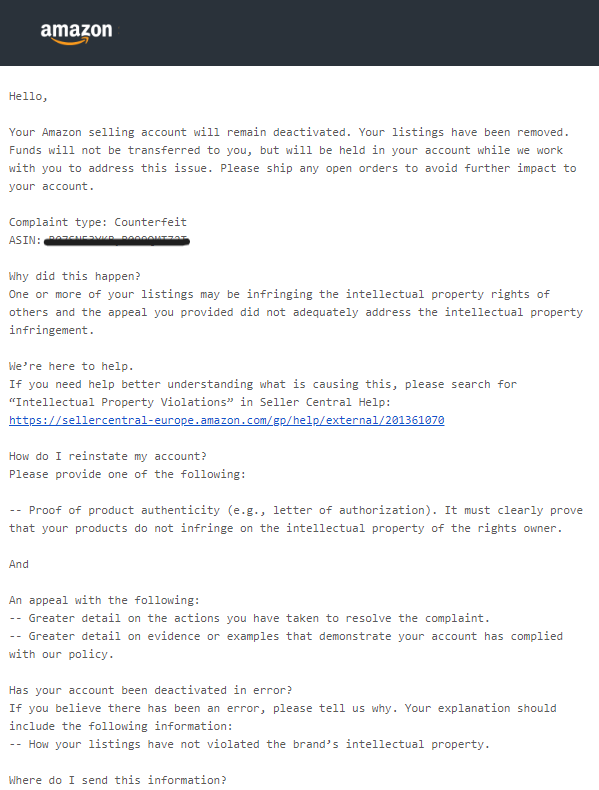Screen dimensions: 599x790
Task: Click the "Your Amazon selling account" first sentence
Action: tap(180, 133)
